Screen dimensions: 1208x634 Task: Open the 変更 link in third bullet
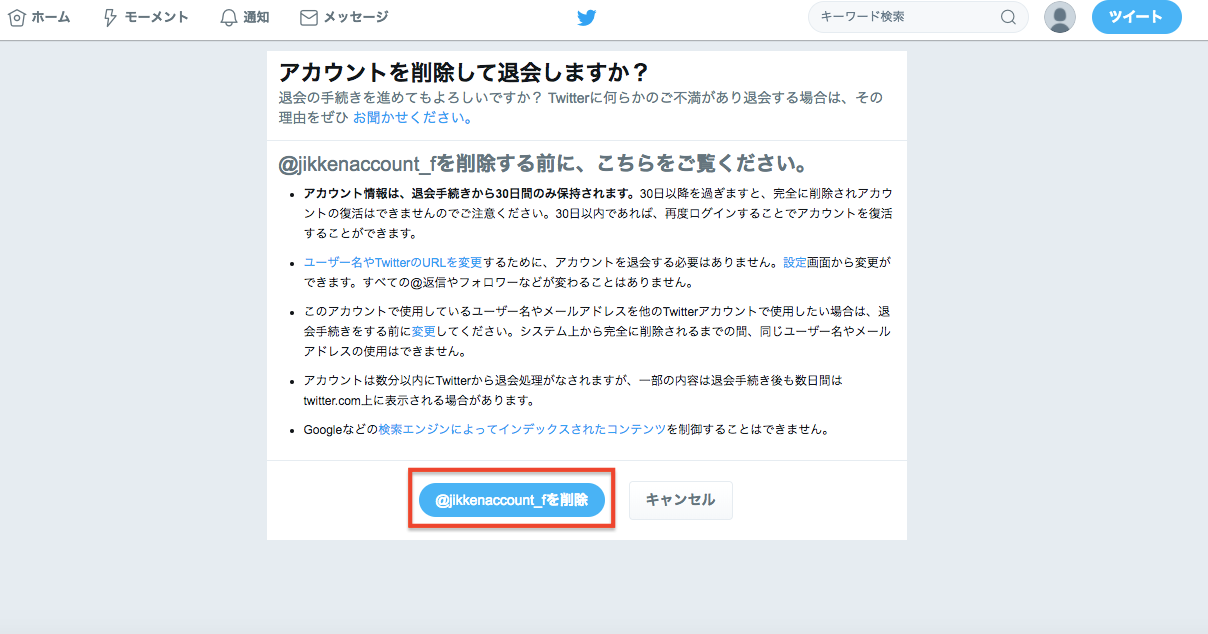coord(424,330)
